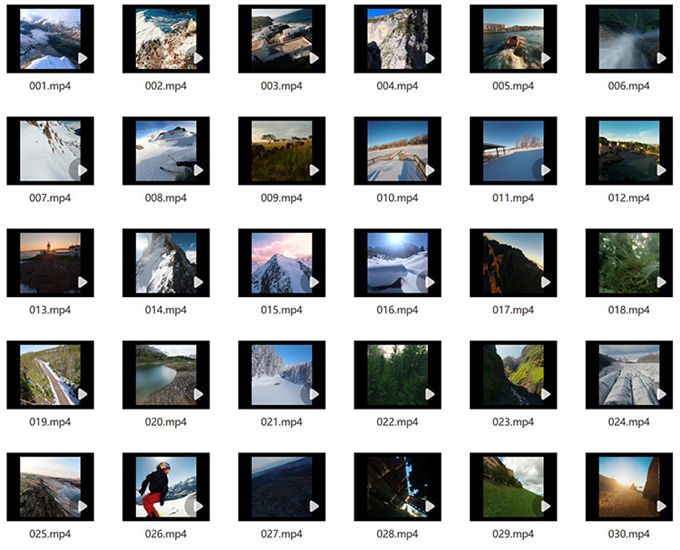Open the 001.mp4 snowy mountain thumbnail

click(x=50, y=39)
